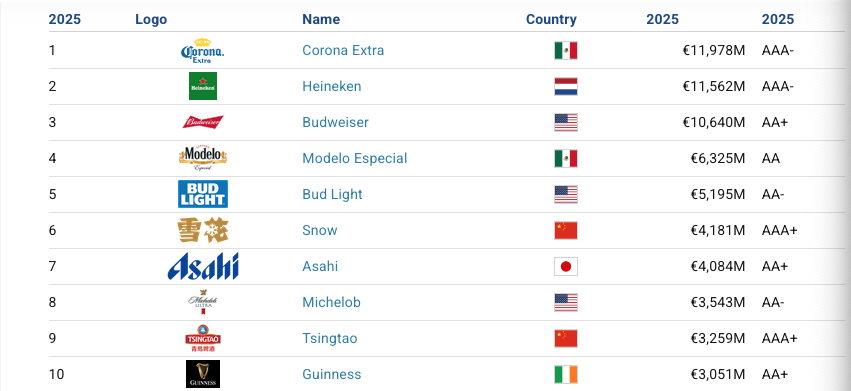Click the Logo column header
This screenshot has width=851, height=391.
(x=151, y=20)
